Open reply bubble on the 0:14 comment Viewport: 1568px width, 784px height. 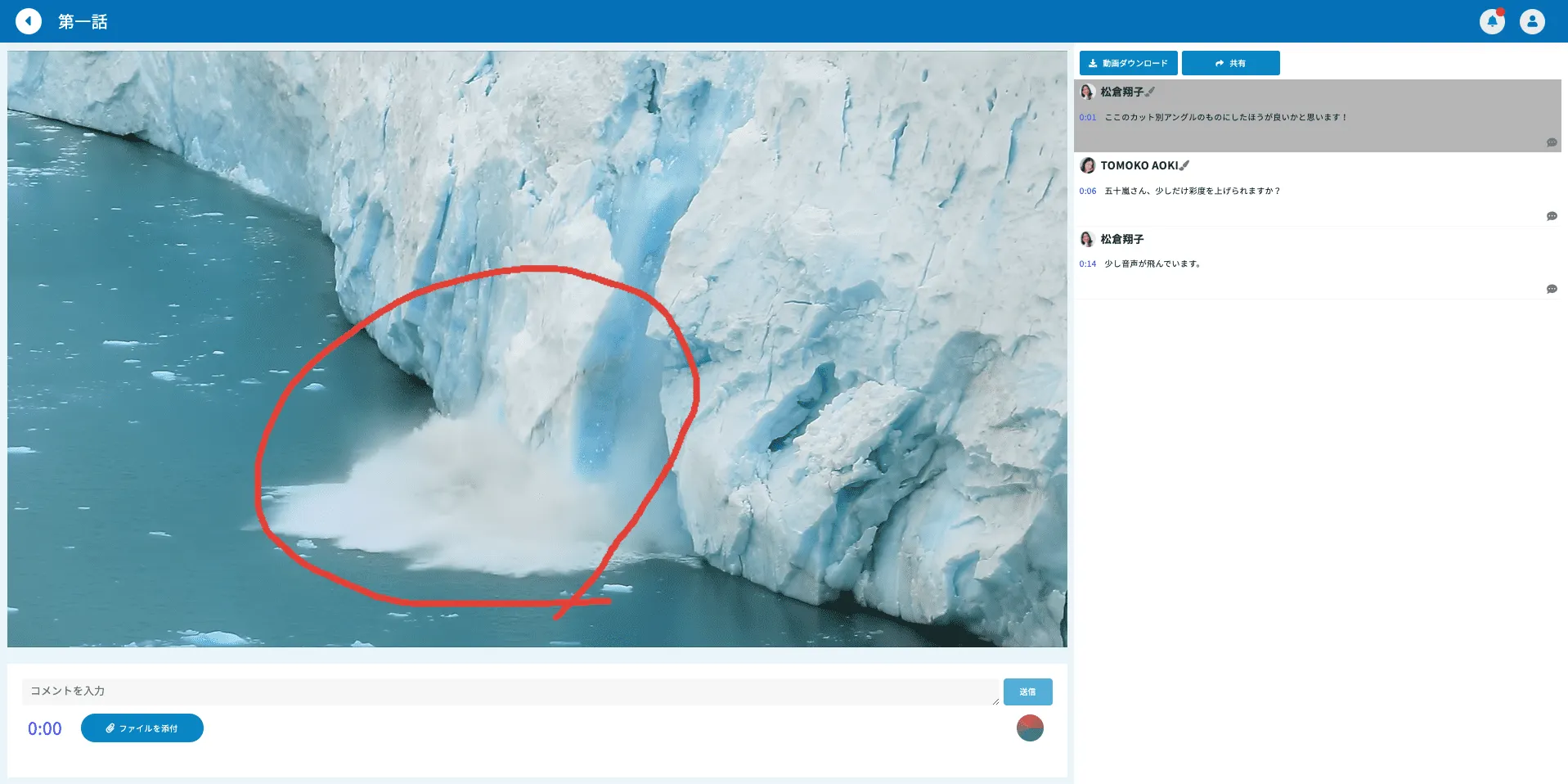[1551, 289]
